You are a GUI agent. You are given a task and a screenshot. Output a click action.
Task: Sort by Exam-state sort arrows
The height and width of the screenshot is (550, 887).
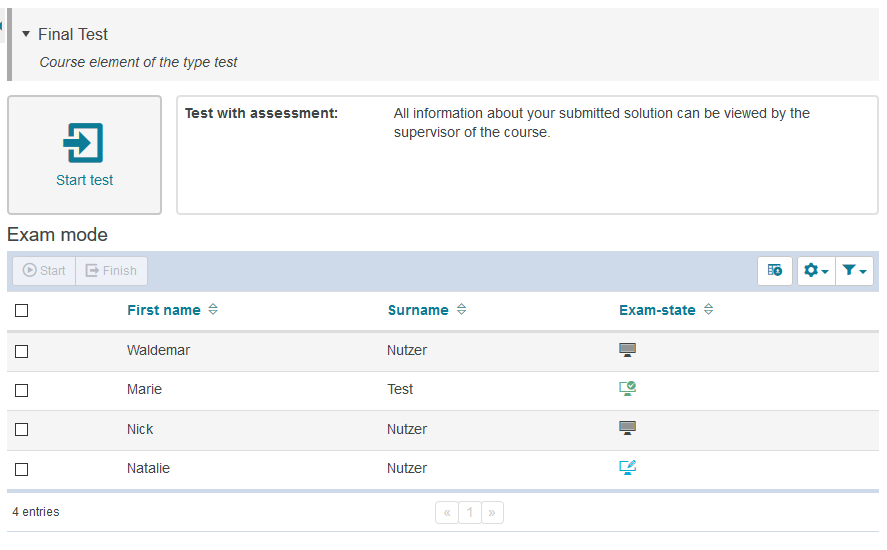pyautogui.click(x=708, y=310)
